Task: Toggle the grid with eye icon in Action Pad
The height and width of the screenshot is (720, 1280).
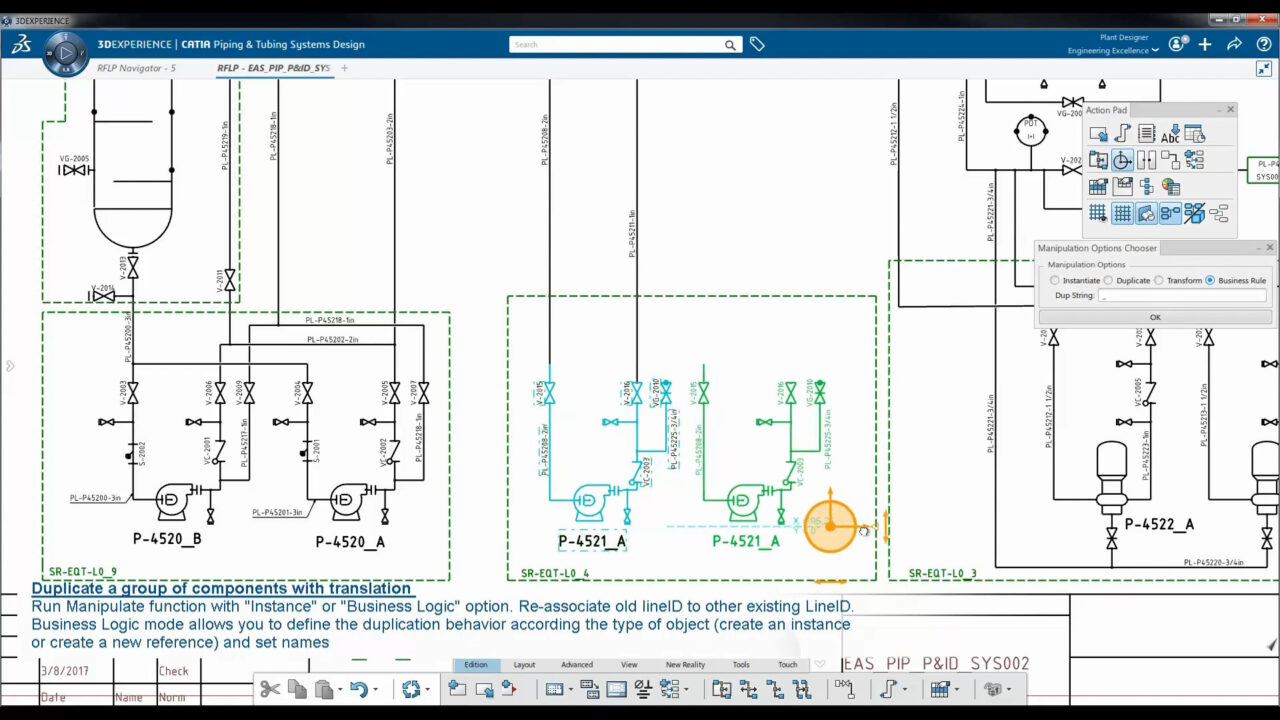Action: 1098,213
